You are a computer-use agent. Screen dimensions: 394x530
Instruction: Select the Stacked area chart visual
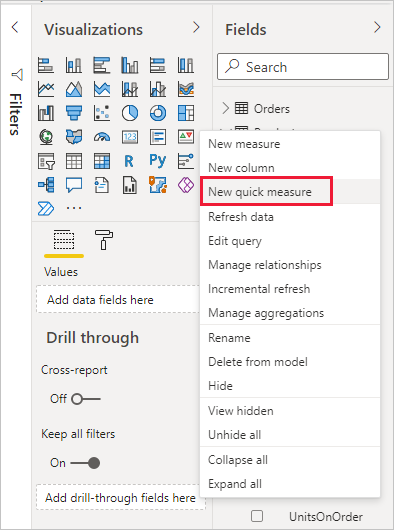[102, 89]
